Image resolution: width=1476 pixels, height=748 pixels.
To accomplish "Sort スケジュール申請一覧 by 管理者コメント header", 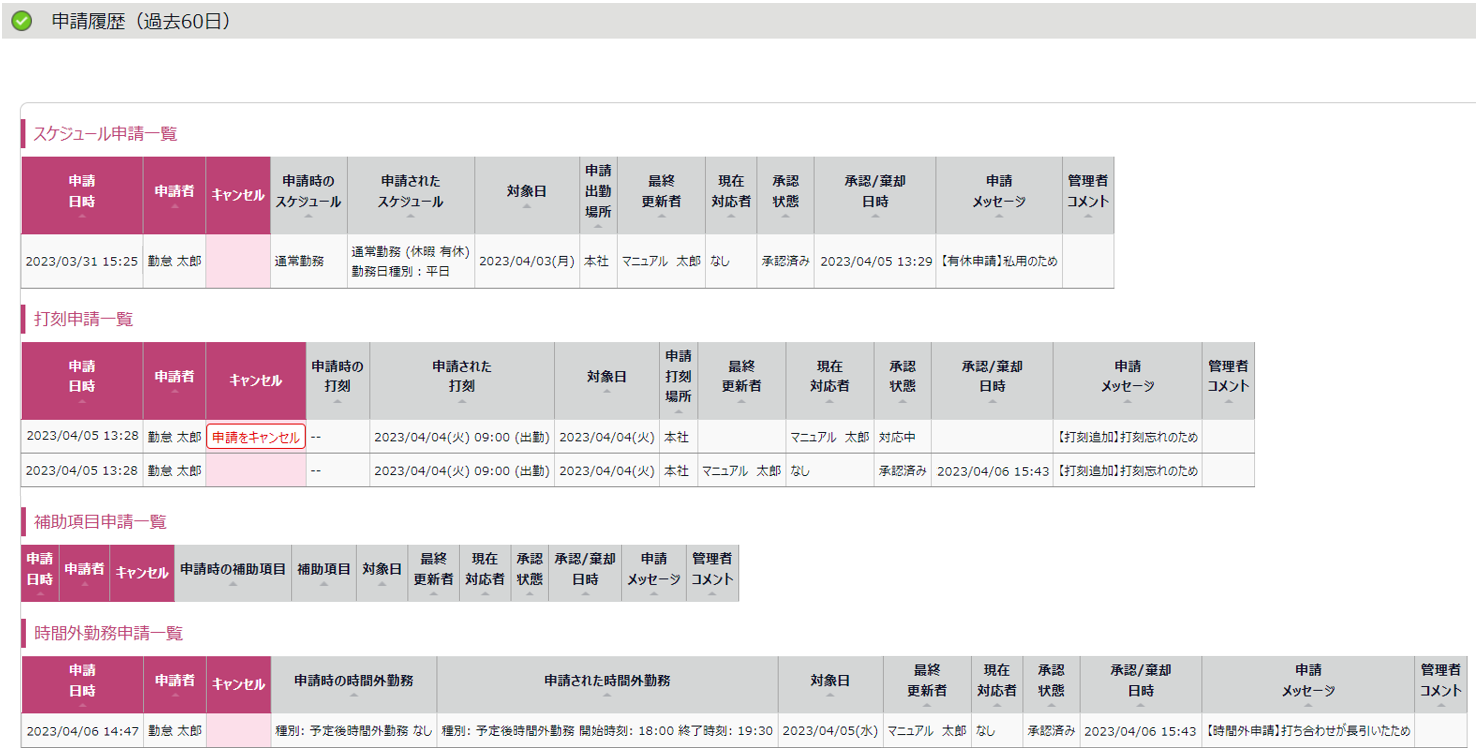I will (1088, 195).
